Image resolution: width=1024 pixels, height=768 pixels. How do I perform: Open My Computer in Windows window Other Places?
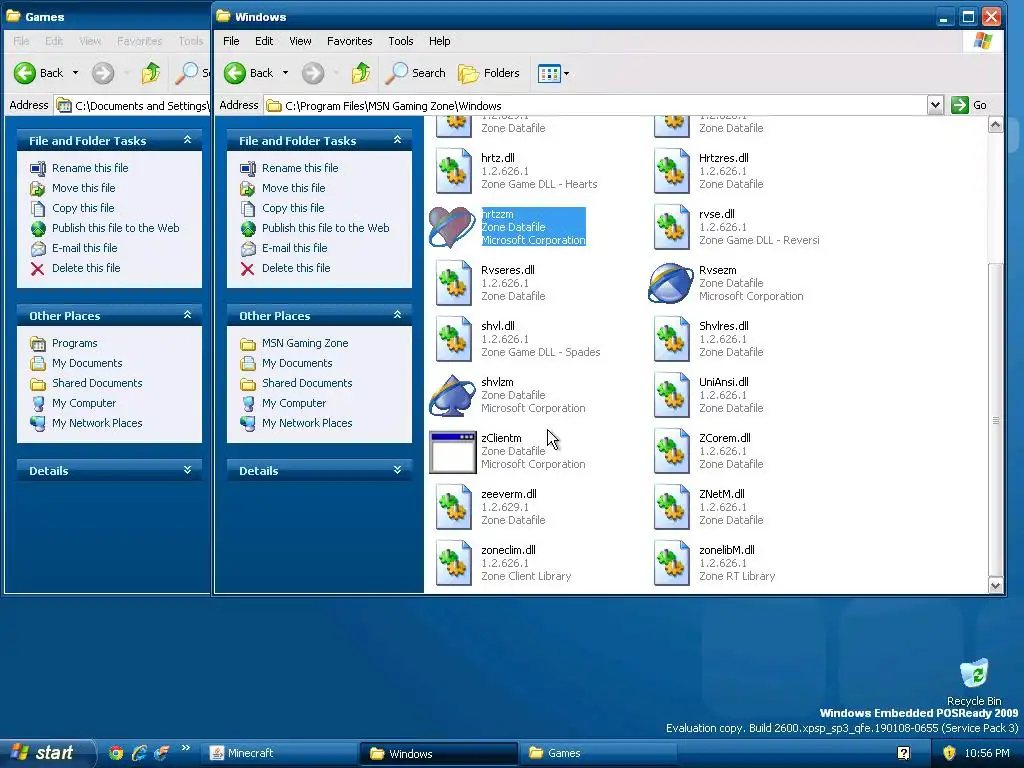[x=294, y=404]
